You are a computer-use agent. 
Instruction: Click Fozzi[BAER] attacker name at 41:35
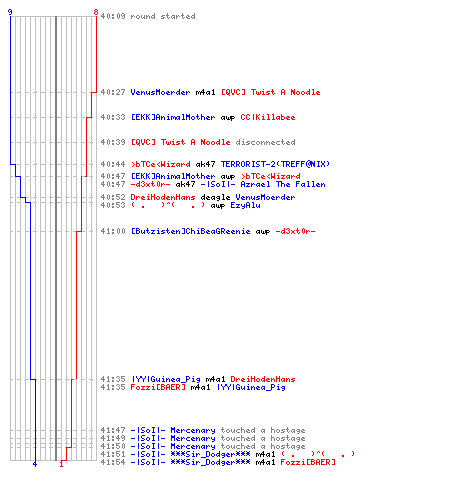[158, 387]
